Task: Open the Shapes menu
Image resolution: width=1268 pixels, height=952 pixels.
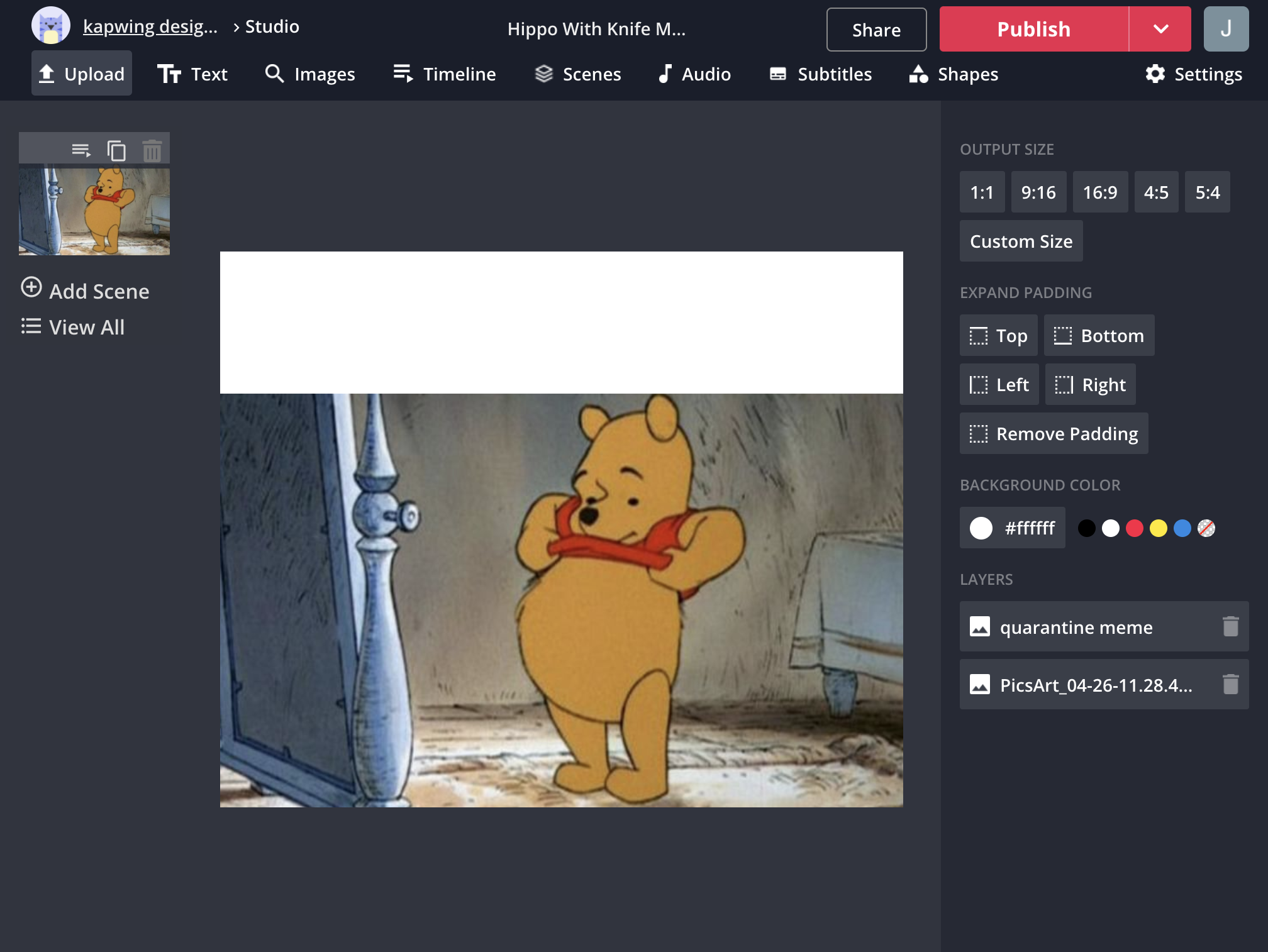Action: 954,74
